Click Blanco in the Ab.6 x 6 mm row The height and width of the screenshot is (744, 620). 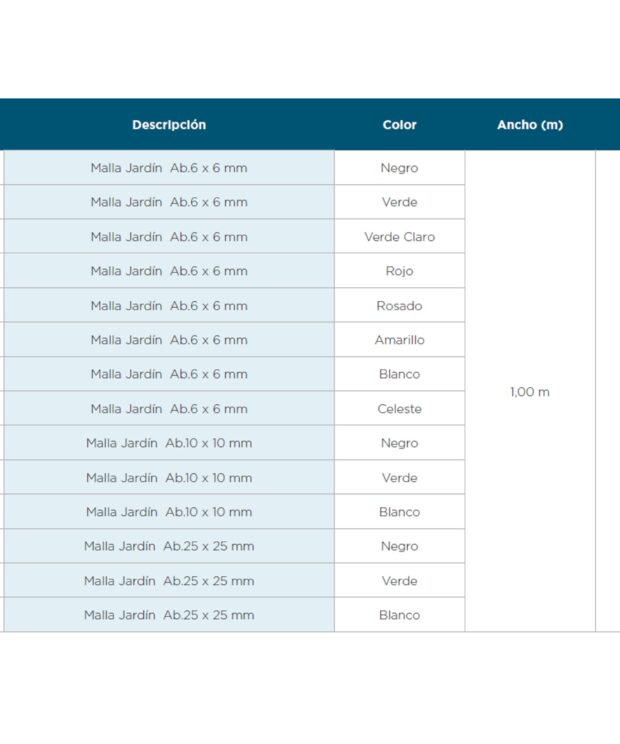[x=399, y=374]
